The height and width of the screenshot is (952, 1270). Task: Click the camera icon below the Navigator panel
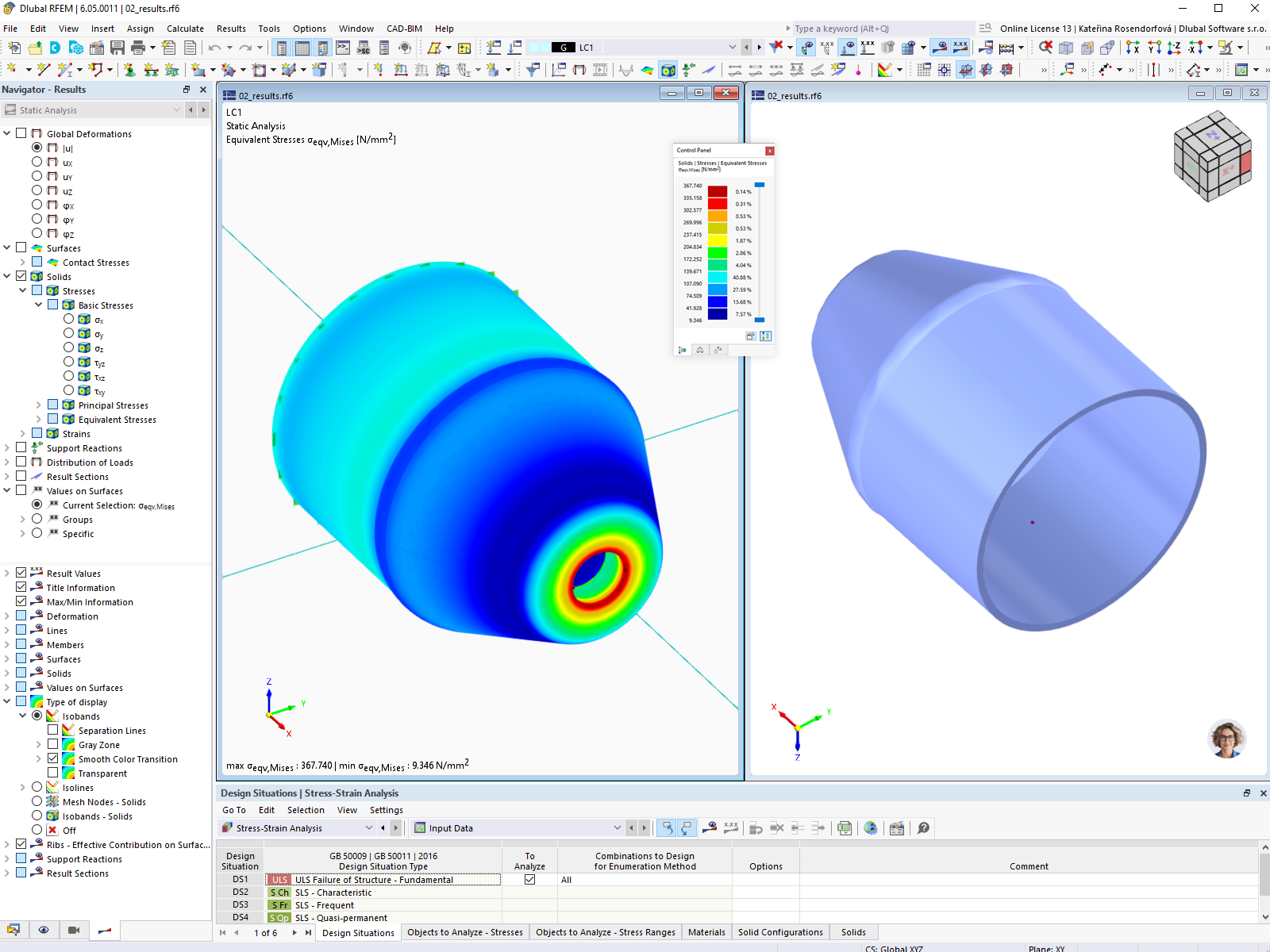(74, 930)
